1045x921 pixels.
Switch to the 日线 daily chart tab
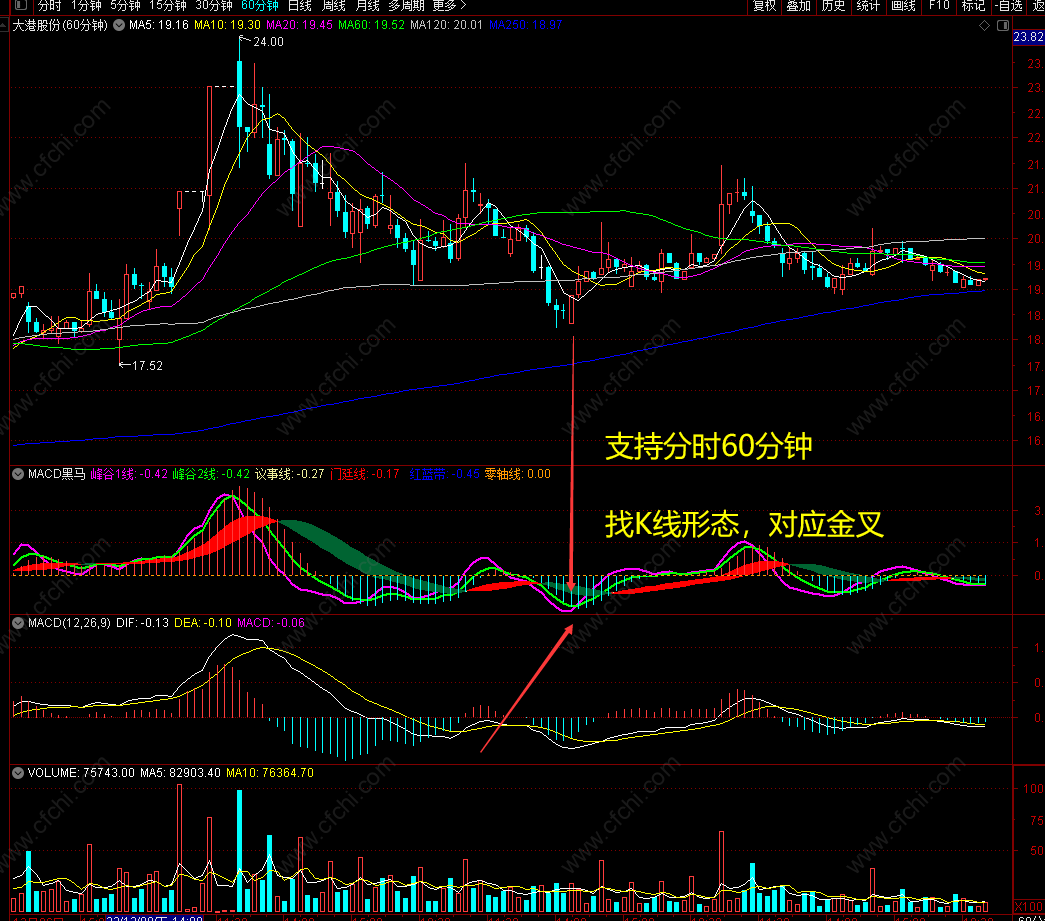(300, 6)
